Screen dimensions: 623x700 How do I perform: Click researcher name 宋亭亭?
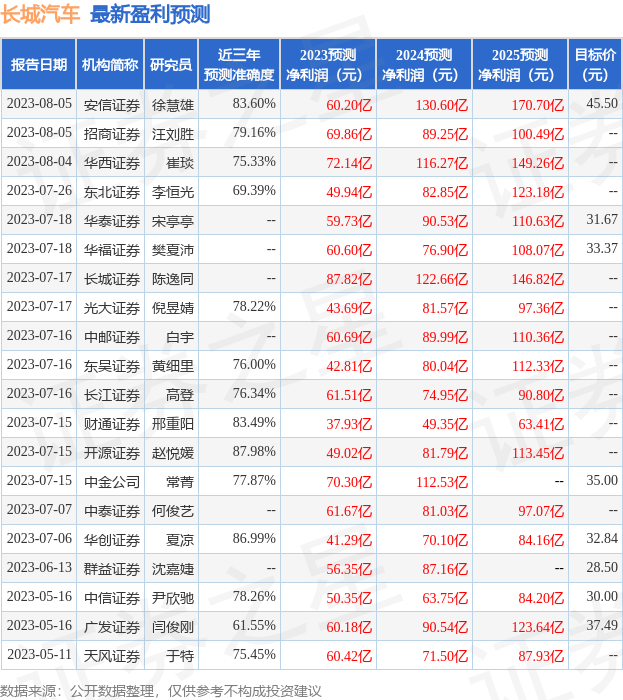[x=173, y=221]
